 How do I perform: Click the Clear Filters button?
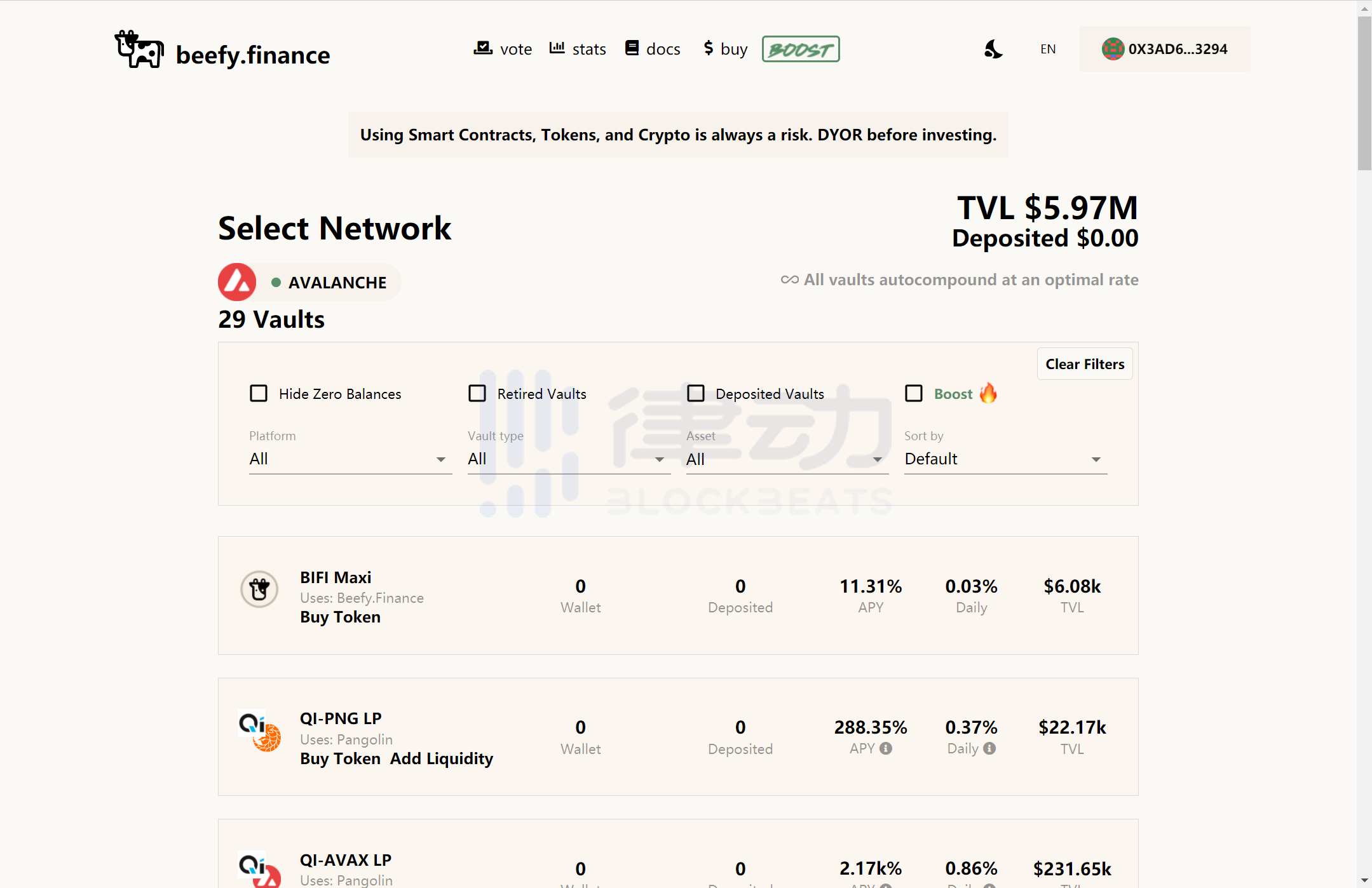point(1085,364)
